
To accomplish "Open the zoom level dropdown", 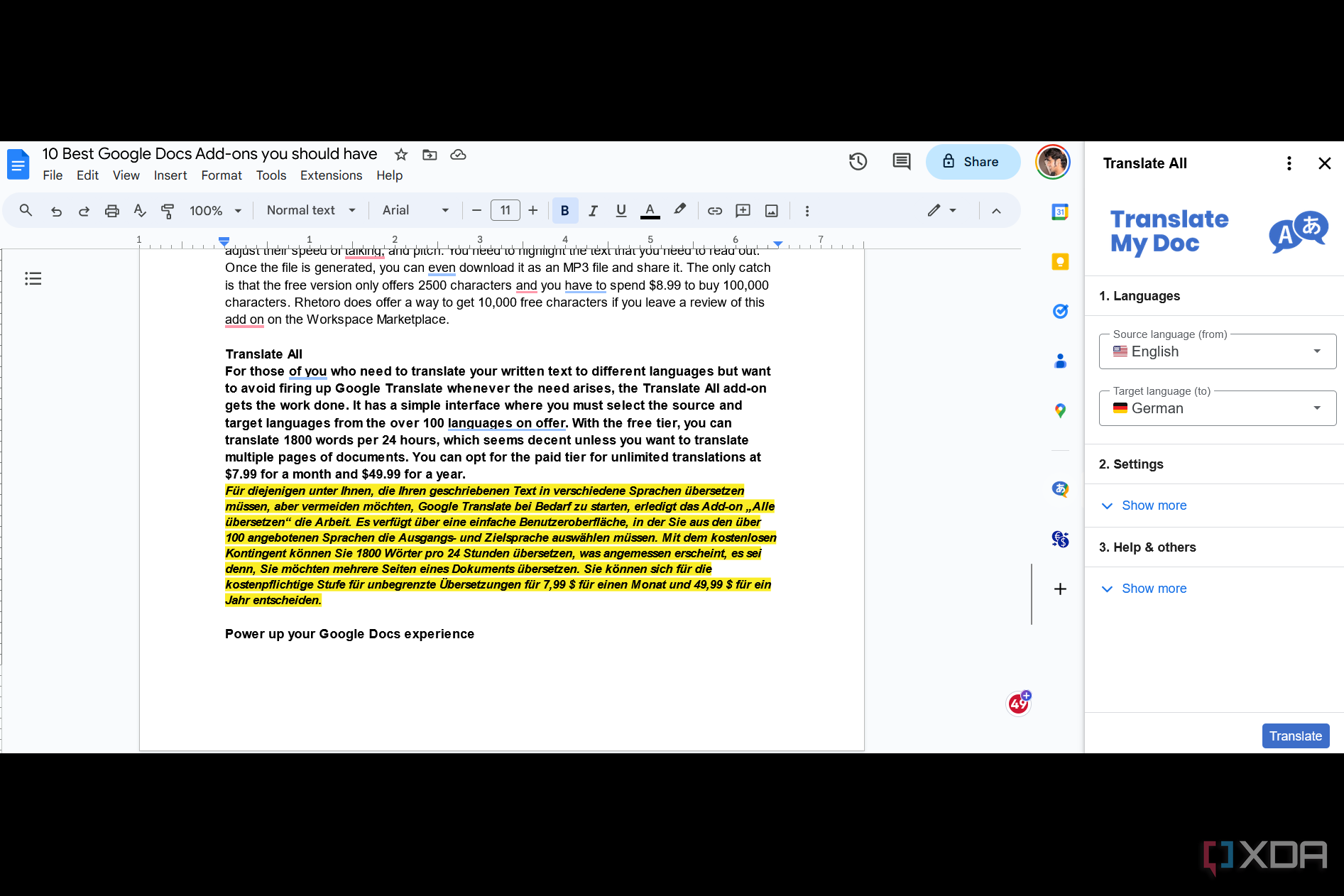I will [x=216, y=211].
